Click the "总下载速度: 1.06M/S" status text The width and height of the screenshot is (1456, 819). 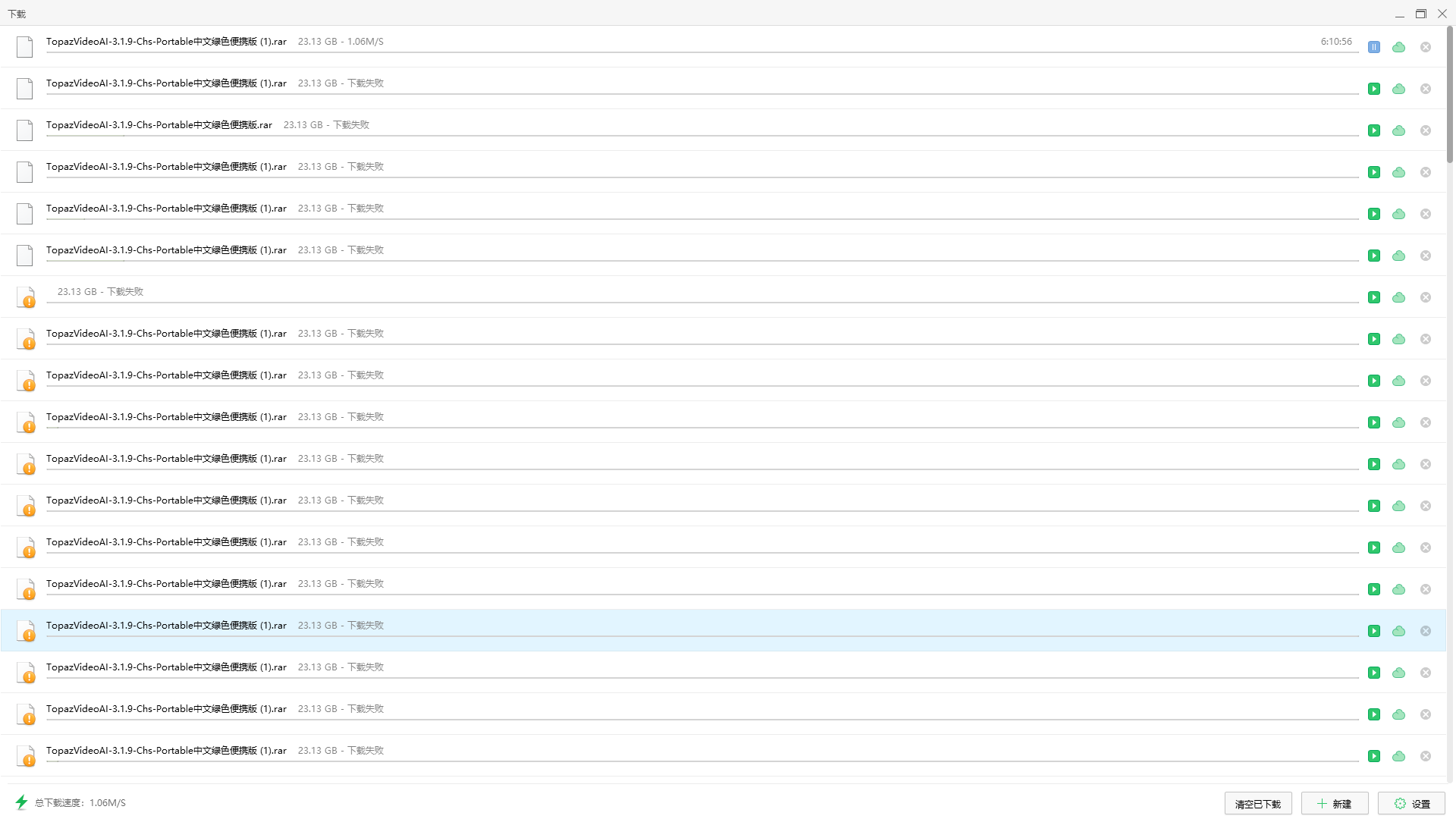tap(80, 803)
